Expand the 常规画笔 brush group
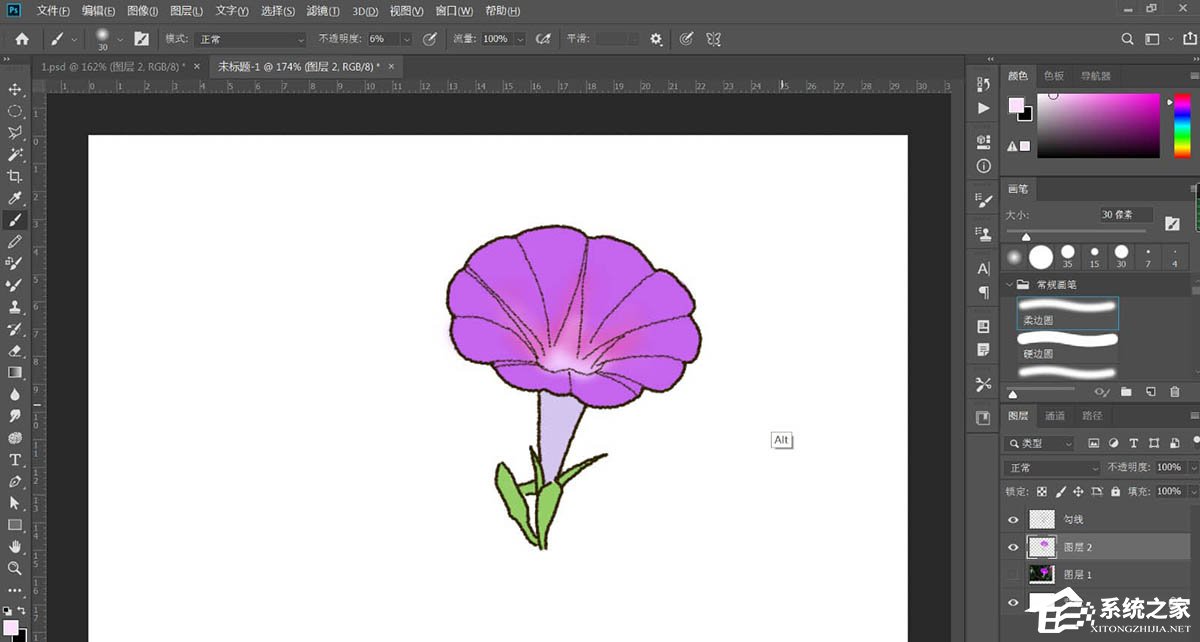Screen dimensions: 1200x642 [x=1008, y=283]
